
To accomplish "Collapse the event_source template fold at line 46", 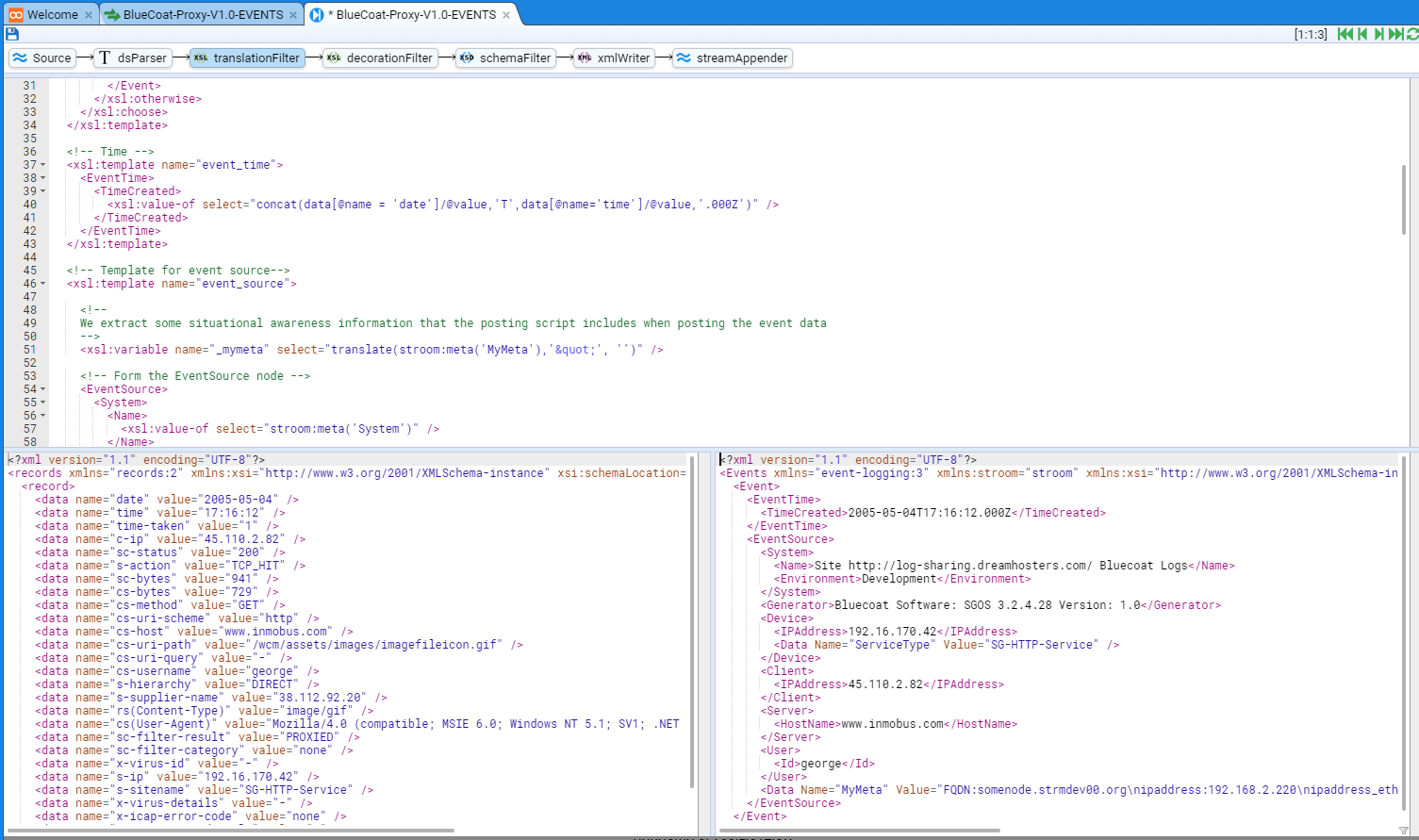I will tap(43, 284).
